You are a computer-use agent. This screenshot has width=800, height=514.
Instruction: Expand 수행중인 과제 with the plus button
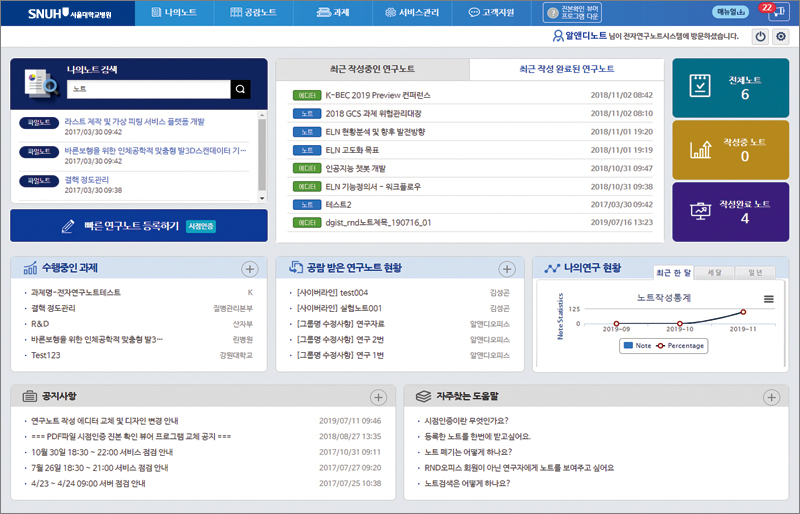pyautogui.click(x=250, y=269)
